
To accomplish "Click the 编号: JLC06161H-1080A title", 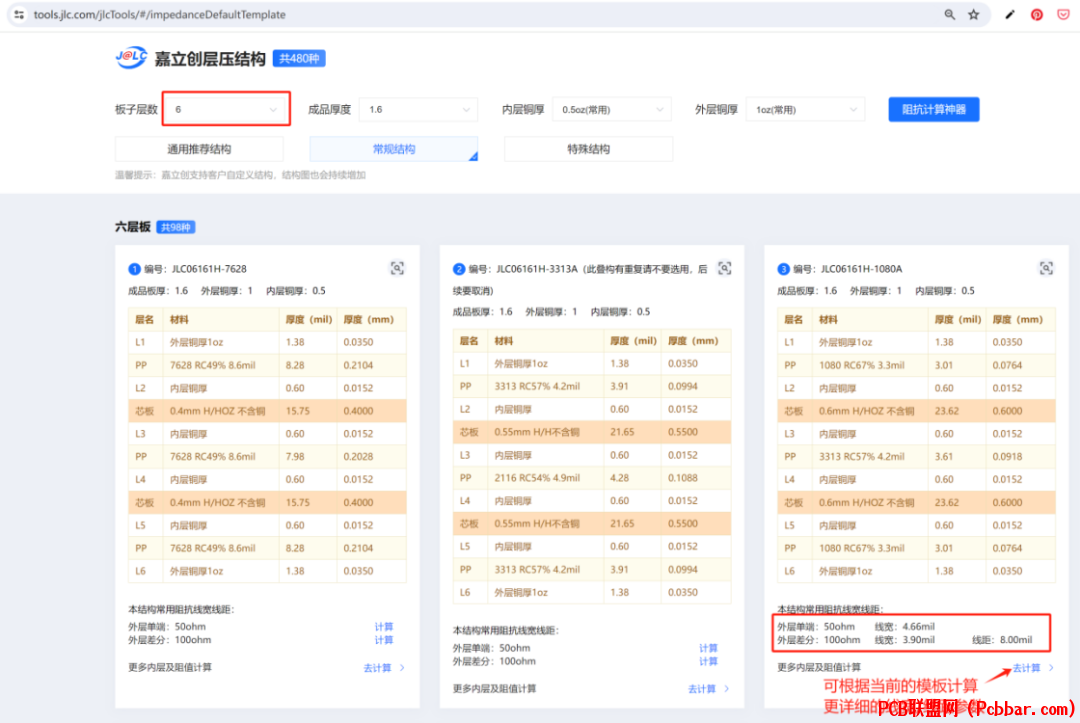I will [847, 269].
